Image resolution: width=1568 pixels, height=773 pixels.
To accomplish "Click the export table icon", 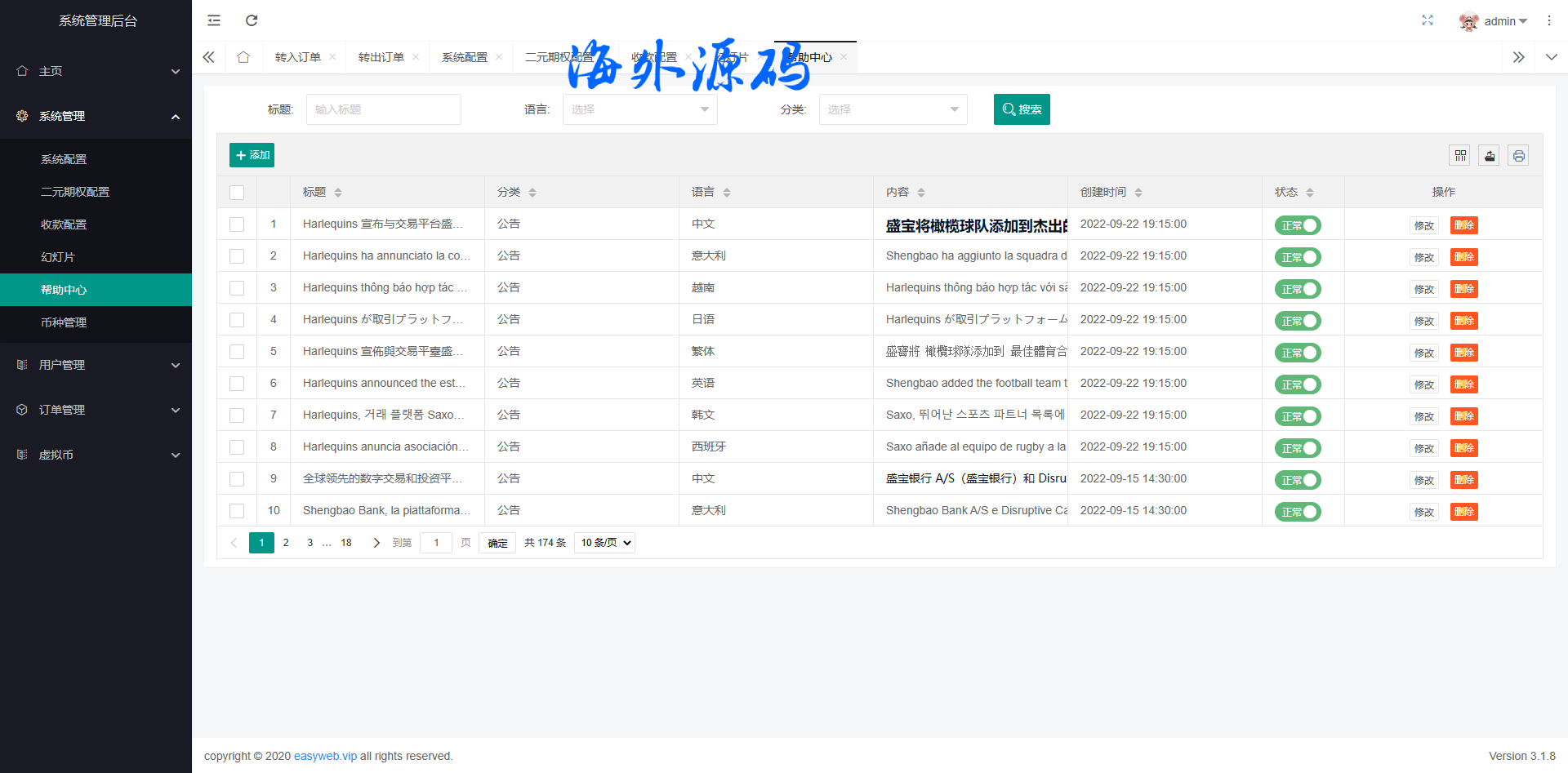I will pyautogui.click(x=1490, y=155).
